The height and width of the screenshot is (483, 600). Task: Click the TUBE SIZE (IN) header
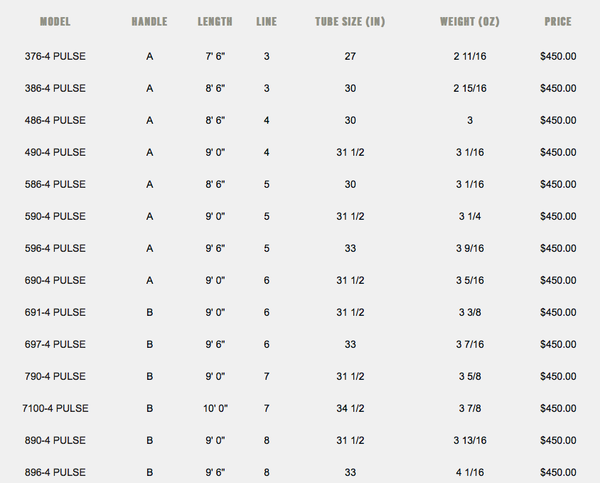coord(351,21)
